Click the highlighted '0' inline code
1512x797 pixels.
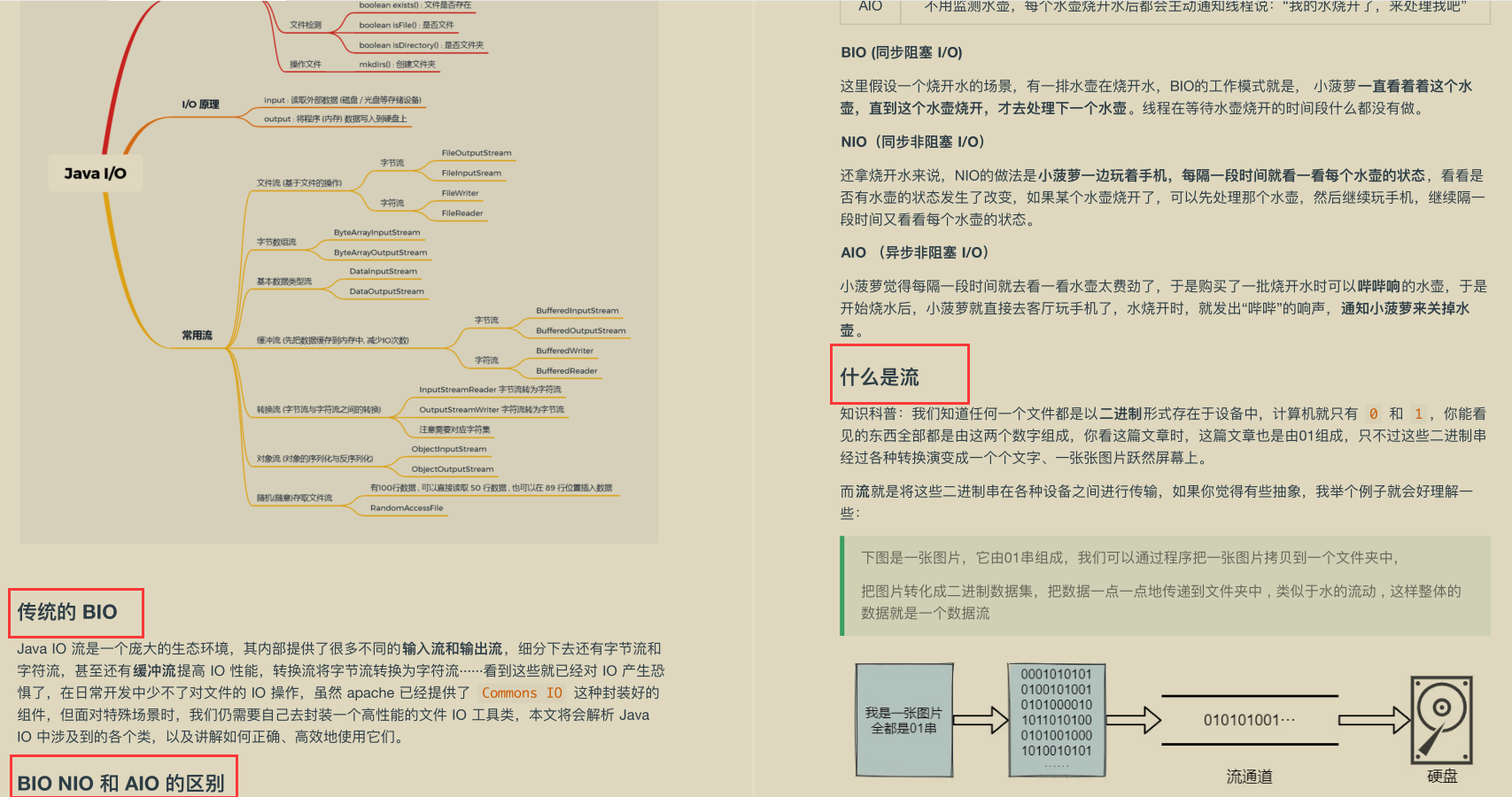point(1374,414)
